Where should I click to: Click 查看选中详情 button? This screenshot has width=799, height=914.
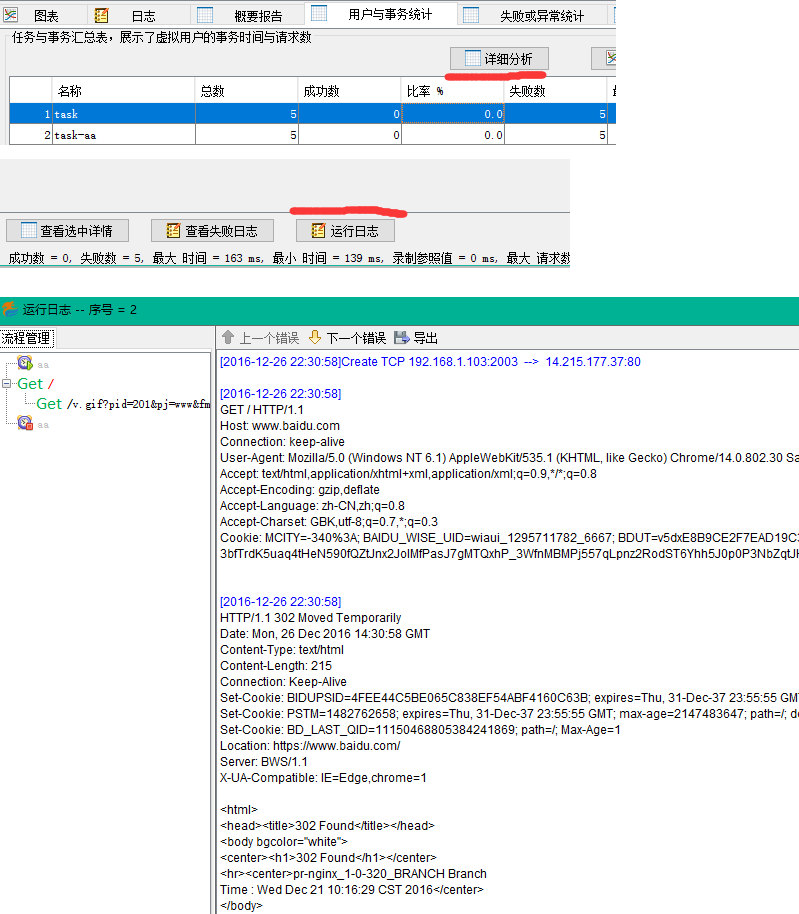(68, 231)
